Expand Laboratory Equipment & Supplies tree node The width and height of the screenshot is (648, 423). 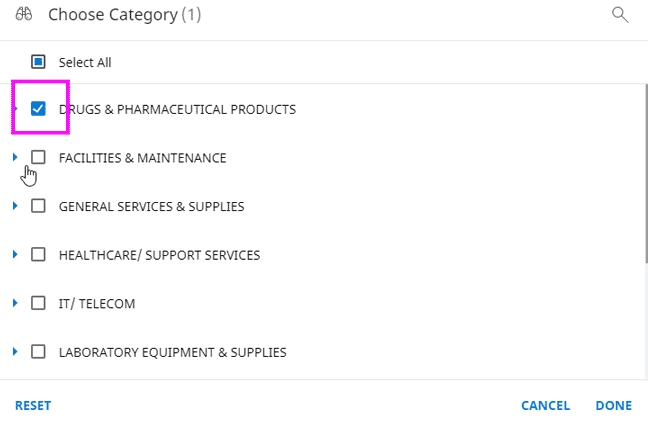tap(15, 352)
